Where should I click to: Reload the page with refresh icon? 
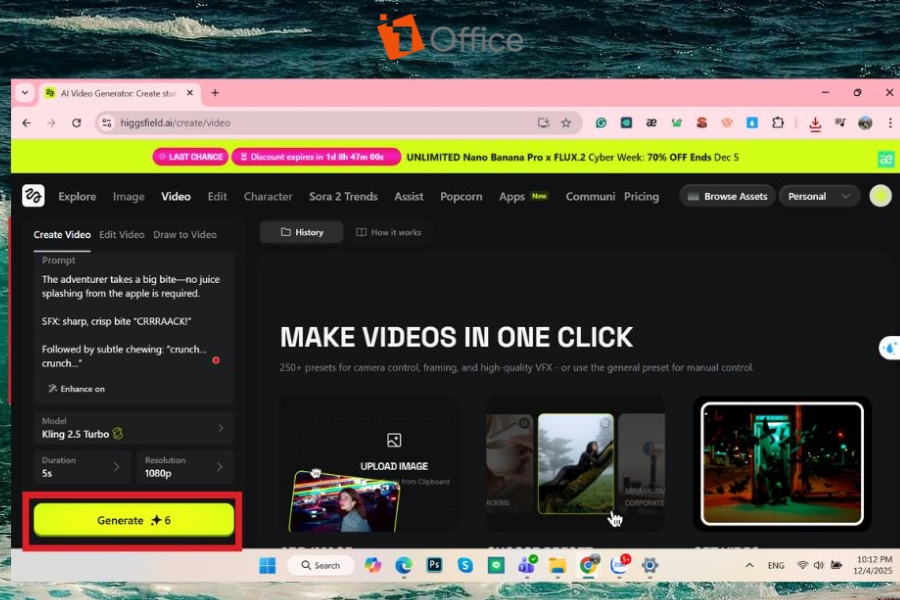point(76,123)
